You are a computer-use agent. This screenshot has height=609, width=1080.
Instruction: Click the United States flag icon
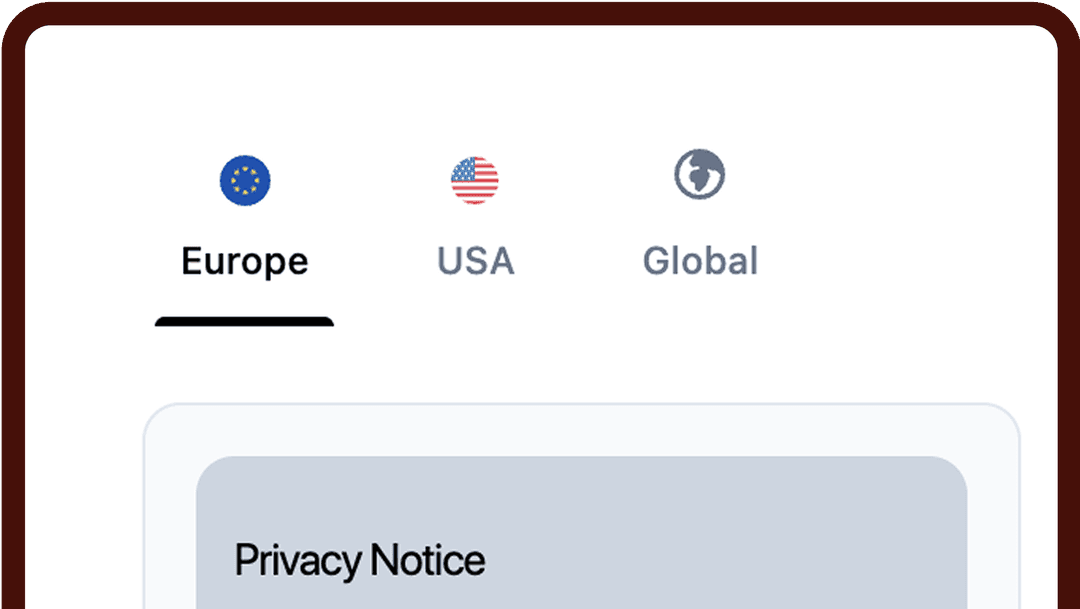click(475, 180)
